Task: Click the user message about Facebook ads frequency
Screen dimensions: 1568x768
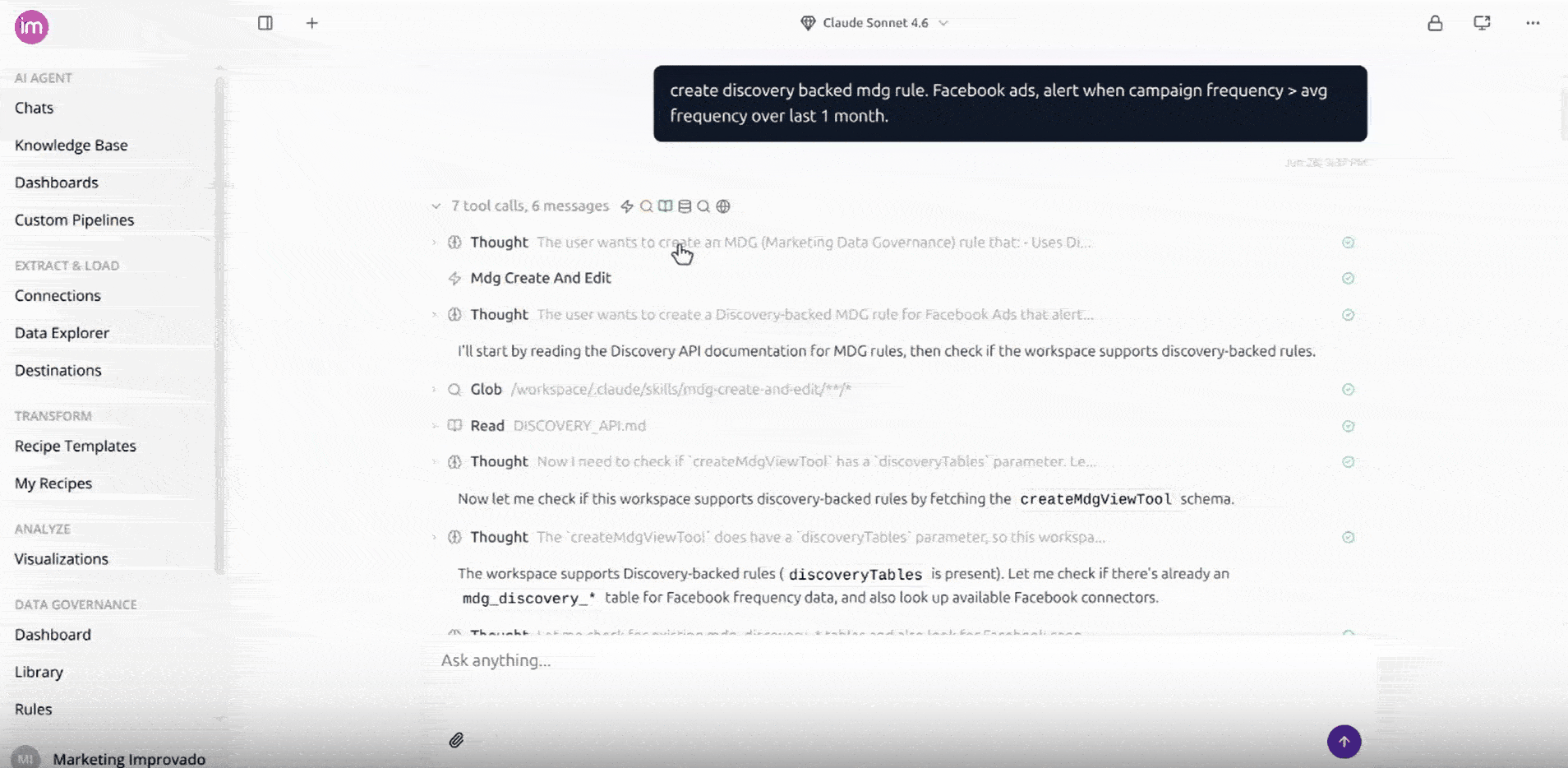Action: click(1010, 104)
